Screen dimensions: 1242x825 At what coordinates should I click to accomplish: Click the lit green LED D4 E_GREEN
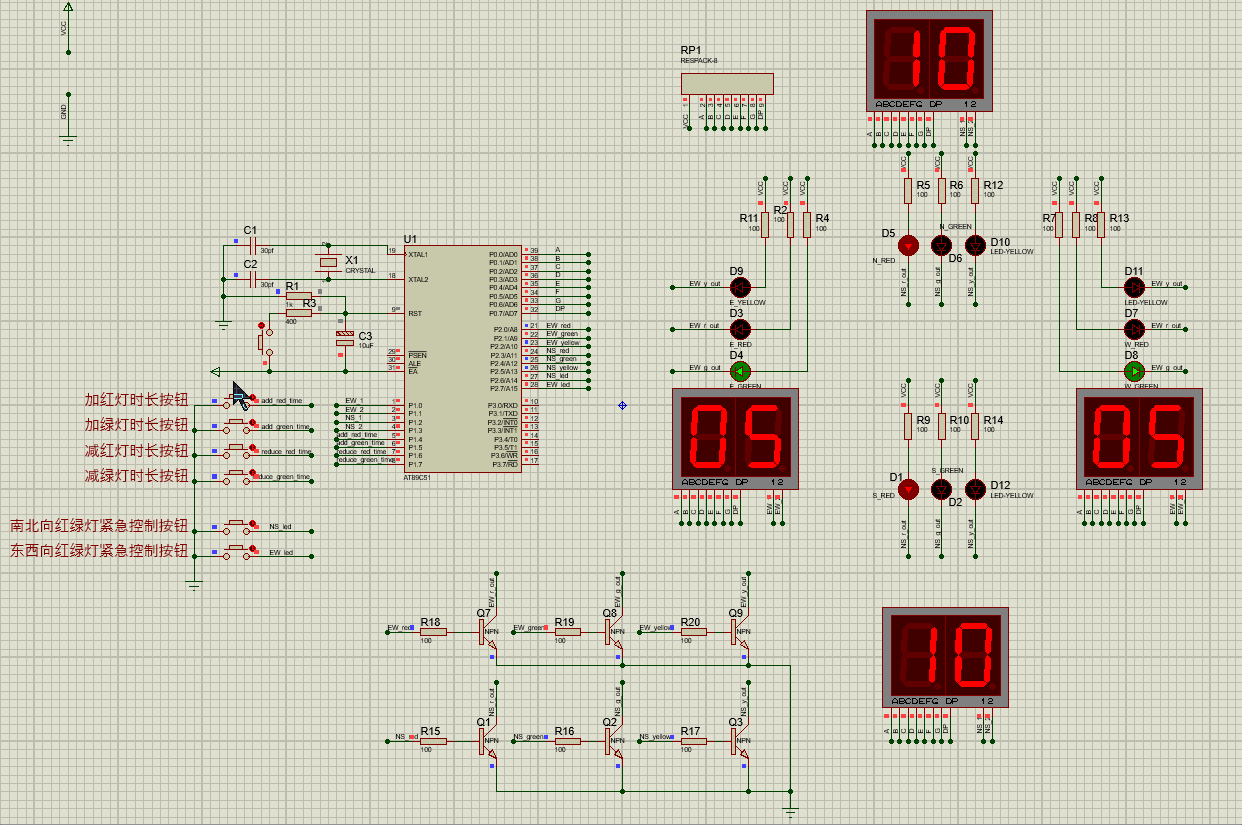point(739,371)
